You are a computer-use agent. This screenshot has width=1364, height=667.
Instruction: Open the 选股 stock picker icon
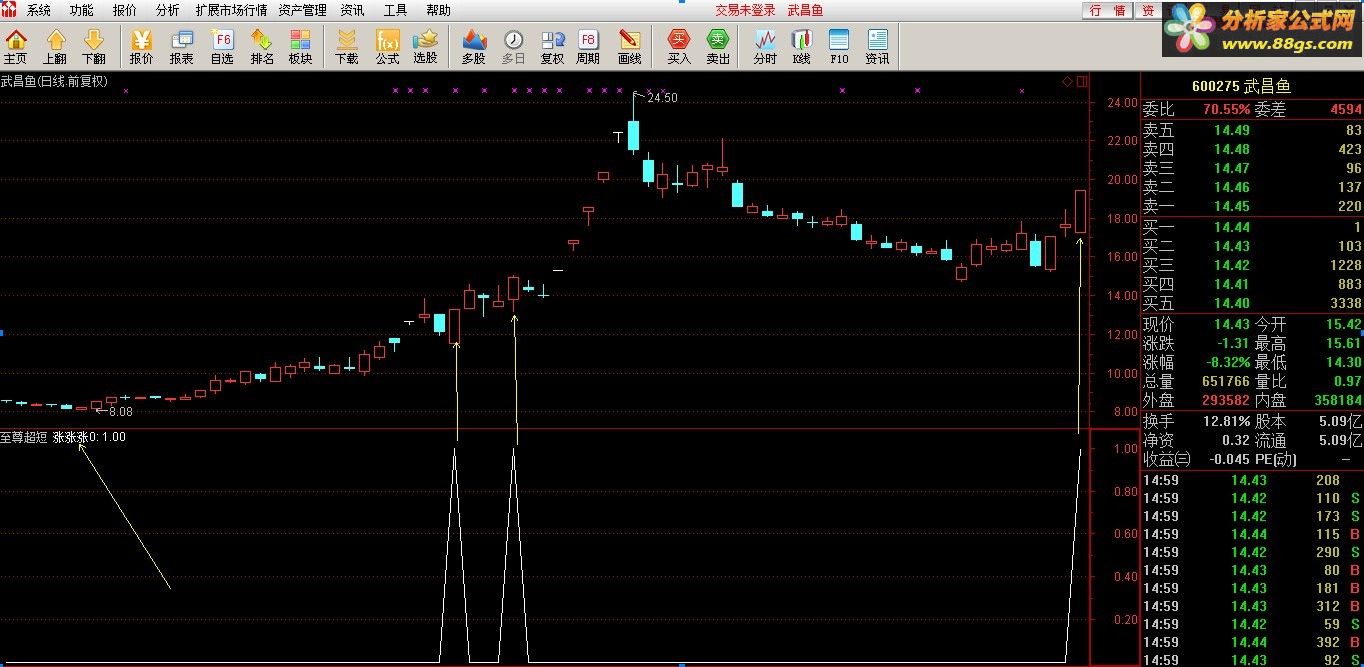click(x=425, y=47)
